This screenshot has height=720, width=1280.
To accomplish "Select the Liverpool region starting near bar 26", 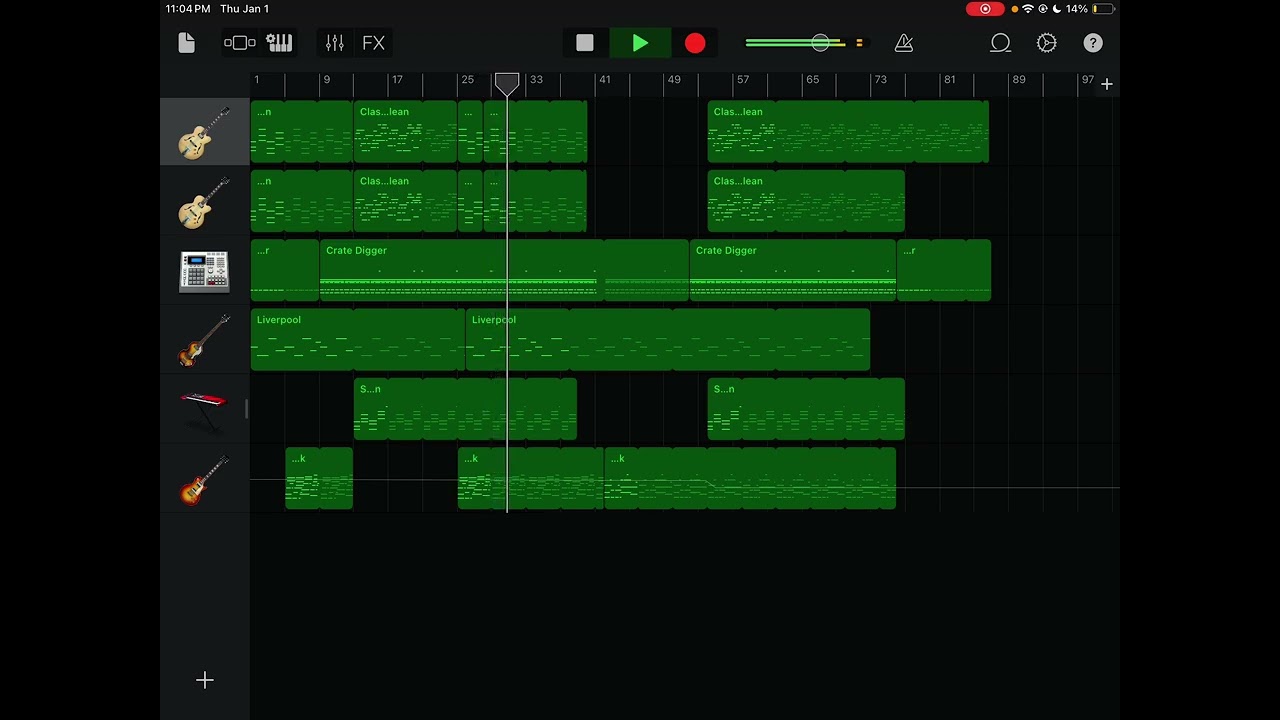I will click(x=668, y=339).
